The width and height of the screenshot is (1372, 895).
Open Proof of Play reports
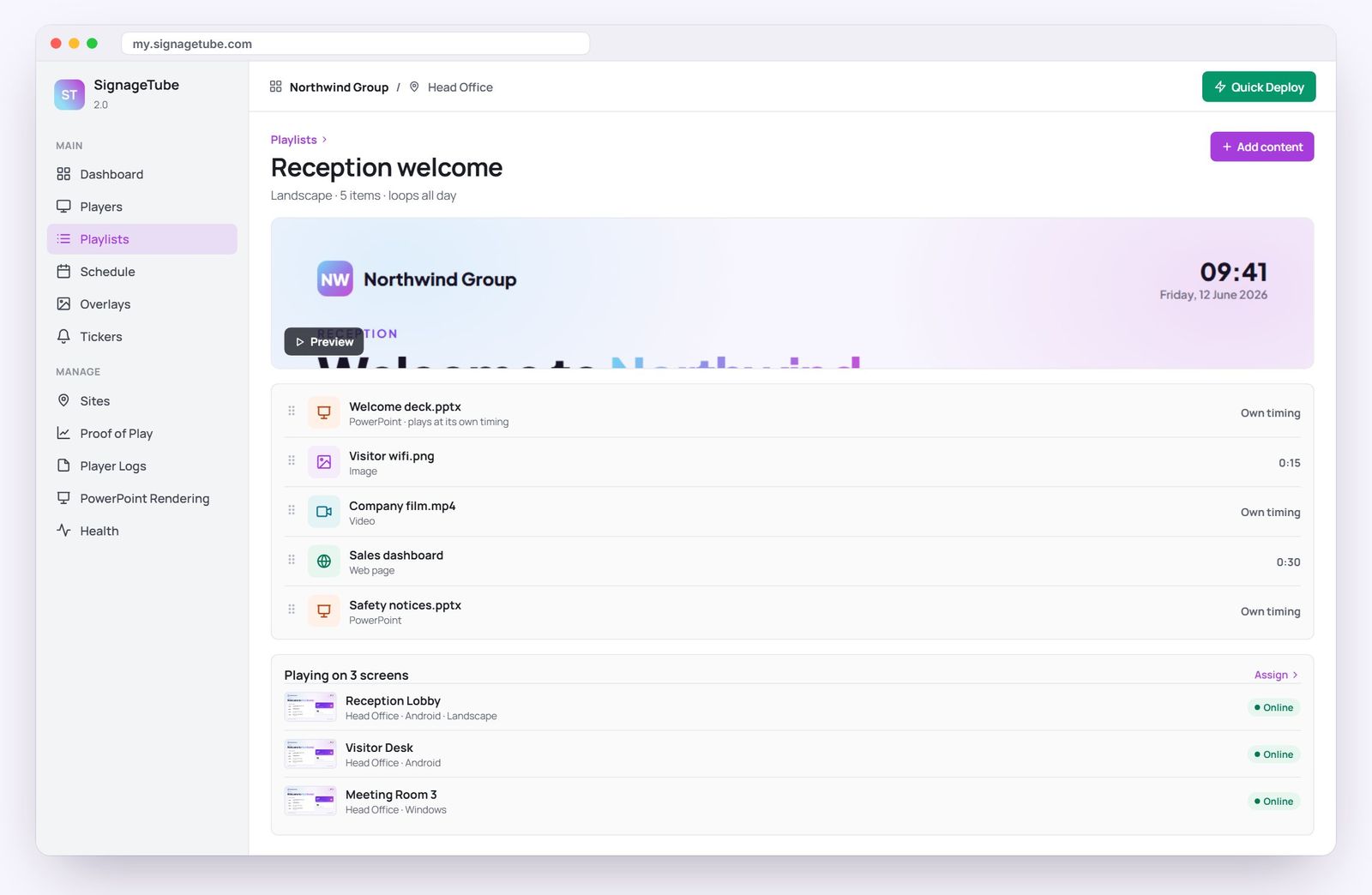[x=142, y=434]
